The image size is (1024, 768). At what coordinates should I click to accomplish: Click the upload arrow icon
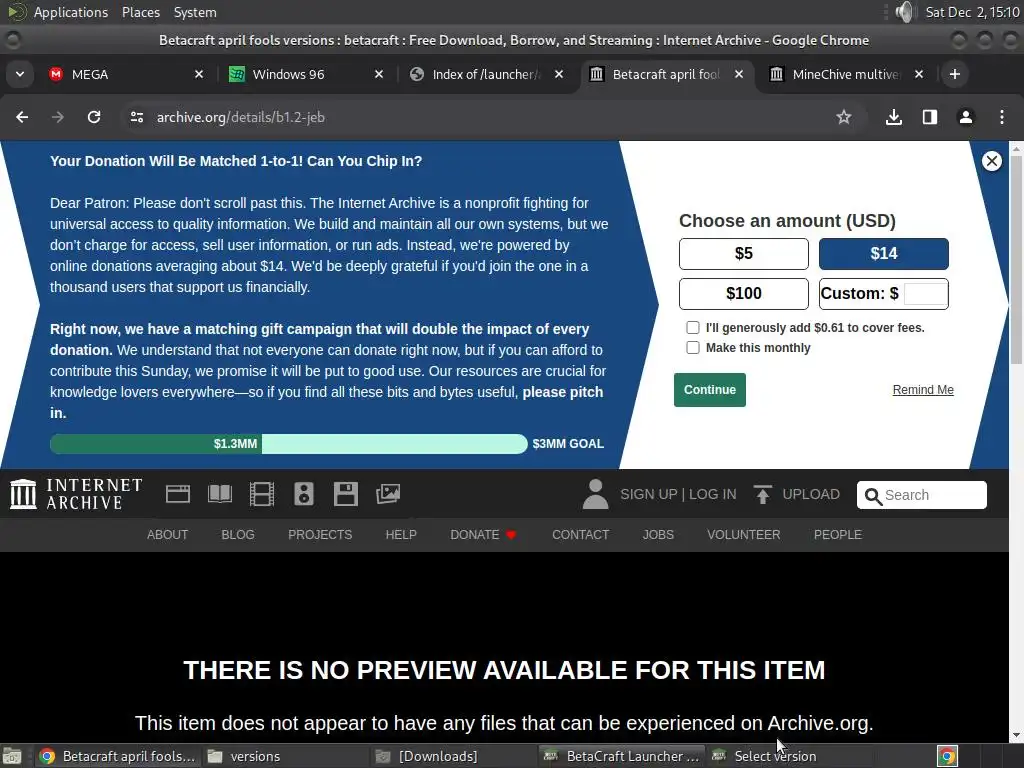coord(762,494)
